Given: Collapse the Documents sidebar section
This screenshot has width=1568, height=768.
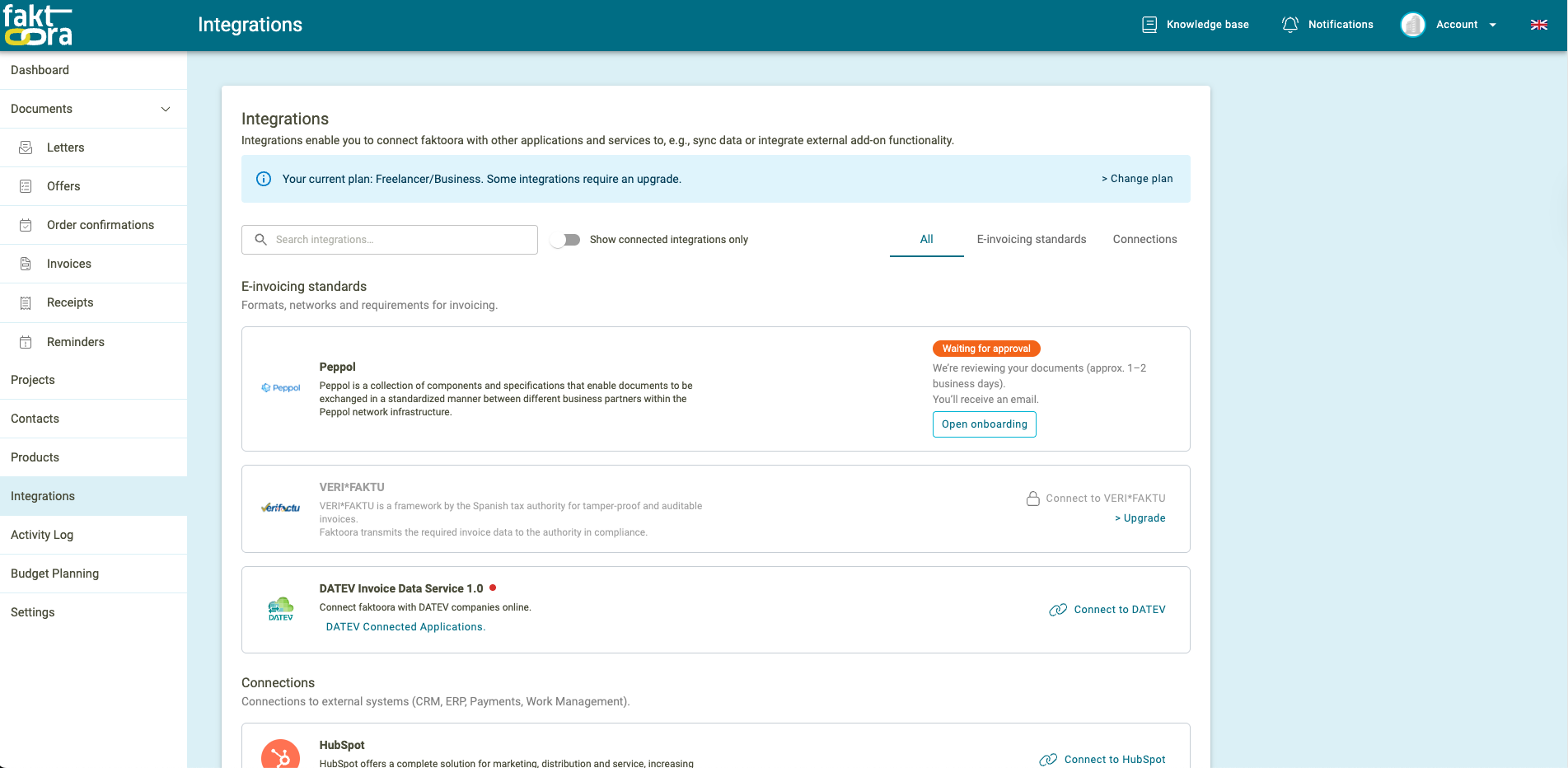Looking at the screenshot, I should coord(166,109).
